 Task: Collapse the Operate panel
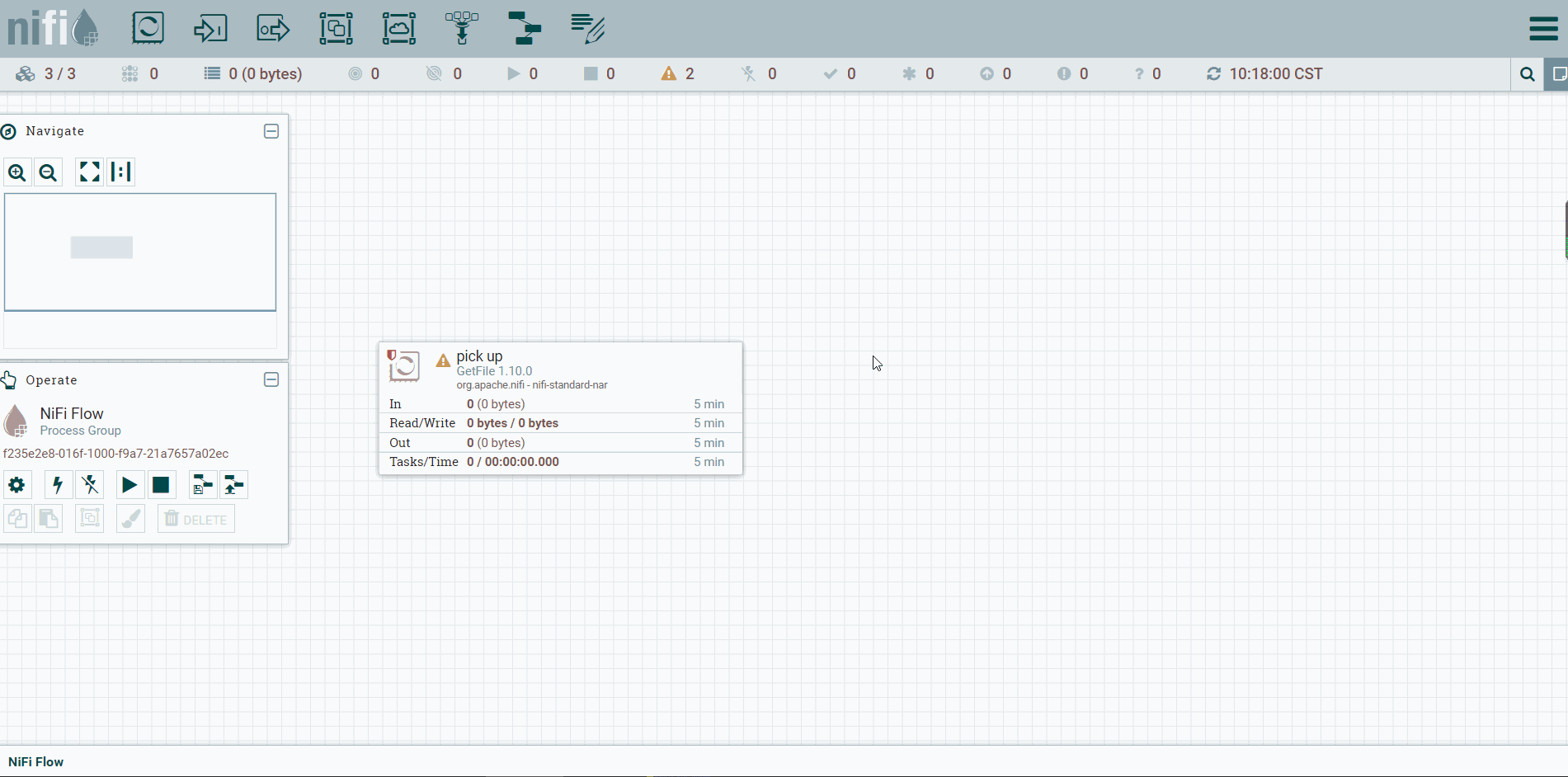pyautogui.click(x=271, y=379)
